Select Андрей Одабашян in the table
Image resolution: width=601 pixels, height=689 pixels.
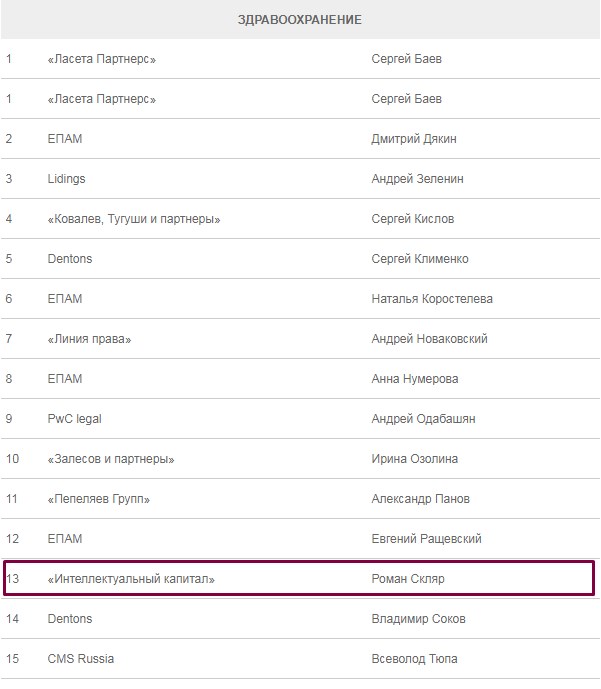pos(423,419)
